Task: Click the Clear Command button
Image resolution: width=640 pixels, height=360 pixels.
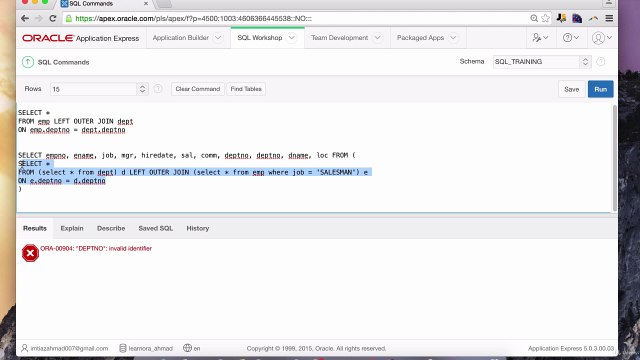Action: pos(198,89)
